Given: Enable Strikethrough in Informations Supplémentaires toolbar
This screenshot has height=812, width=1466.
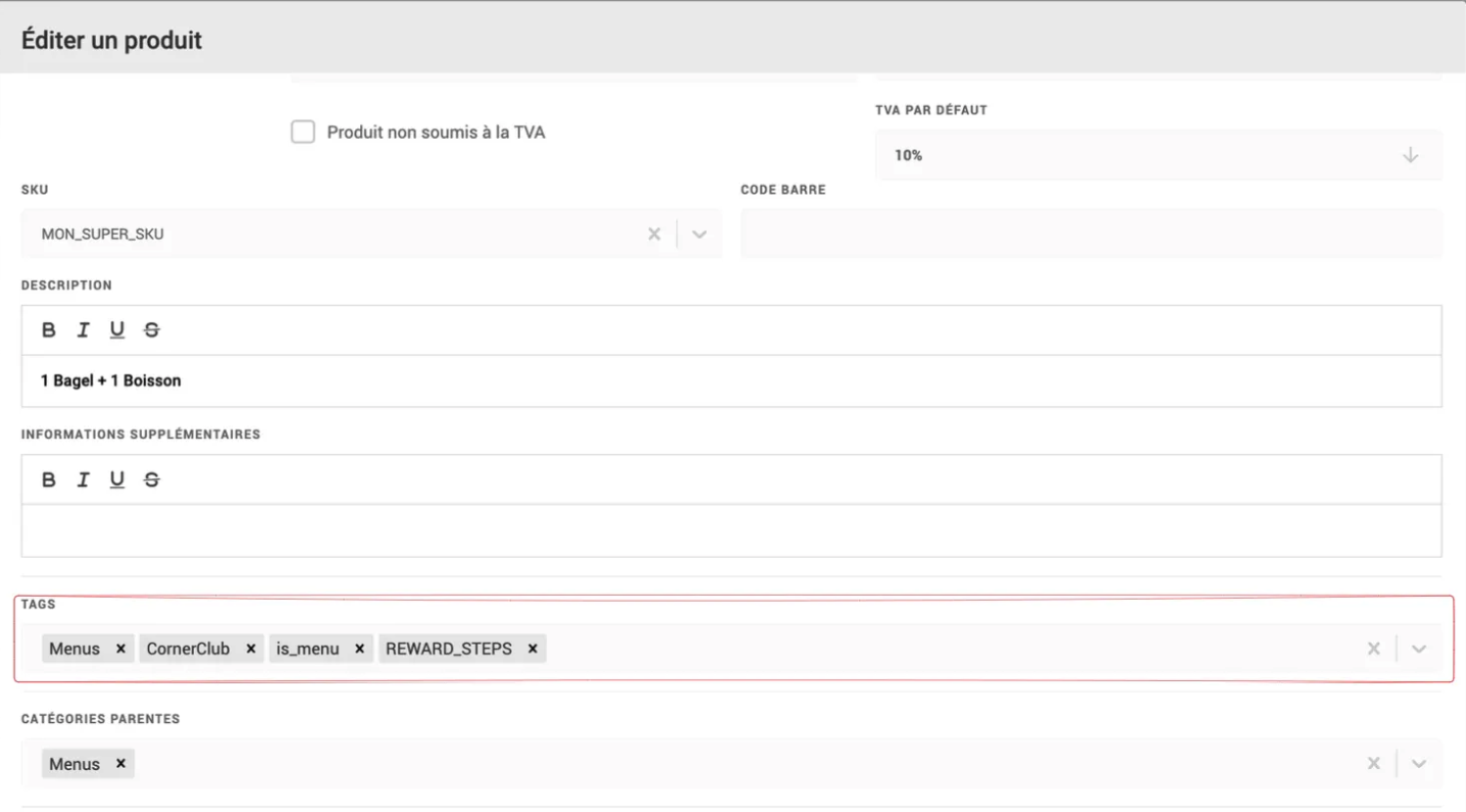Looking at the screenshot, I should (152, 479).
